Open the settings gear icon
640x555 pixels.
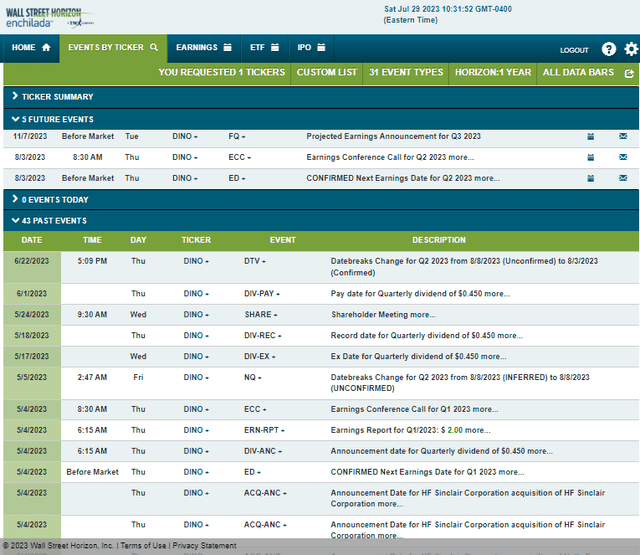[x=631, y=49]
